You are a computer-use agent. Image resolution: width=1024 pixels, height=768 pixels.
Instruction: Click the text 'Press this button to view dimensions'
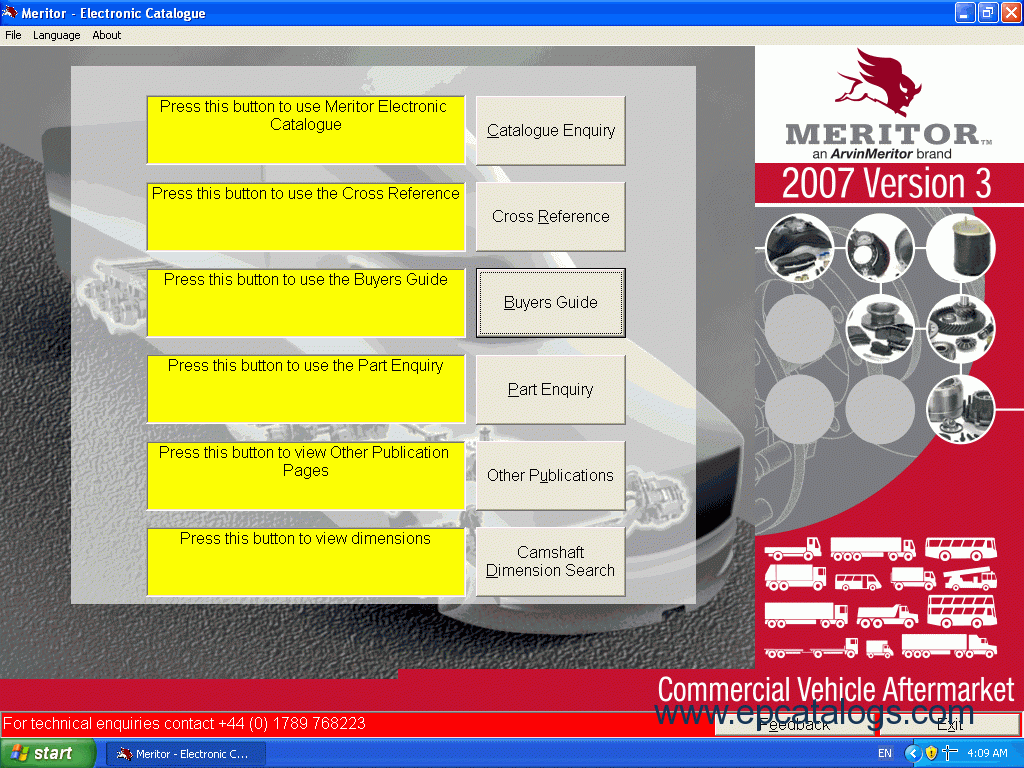[306, 539]
